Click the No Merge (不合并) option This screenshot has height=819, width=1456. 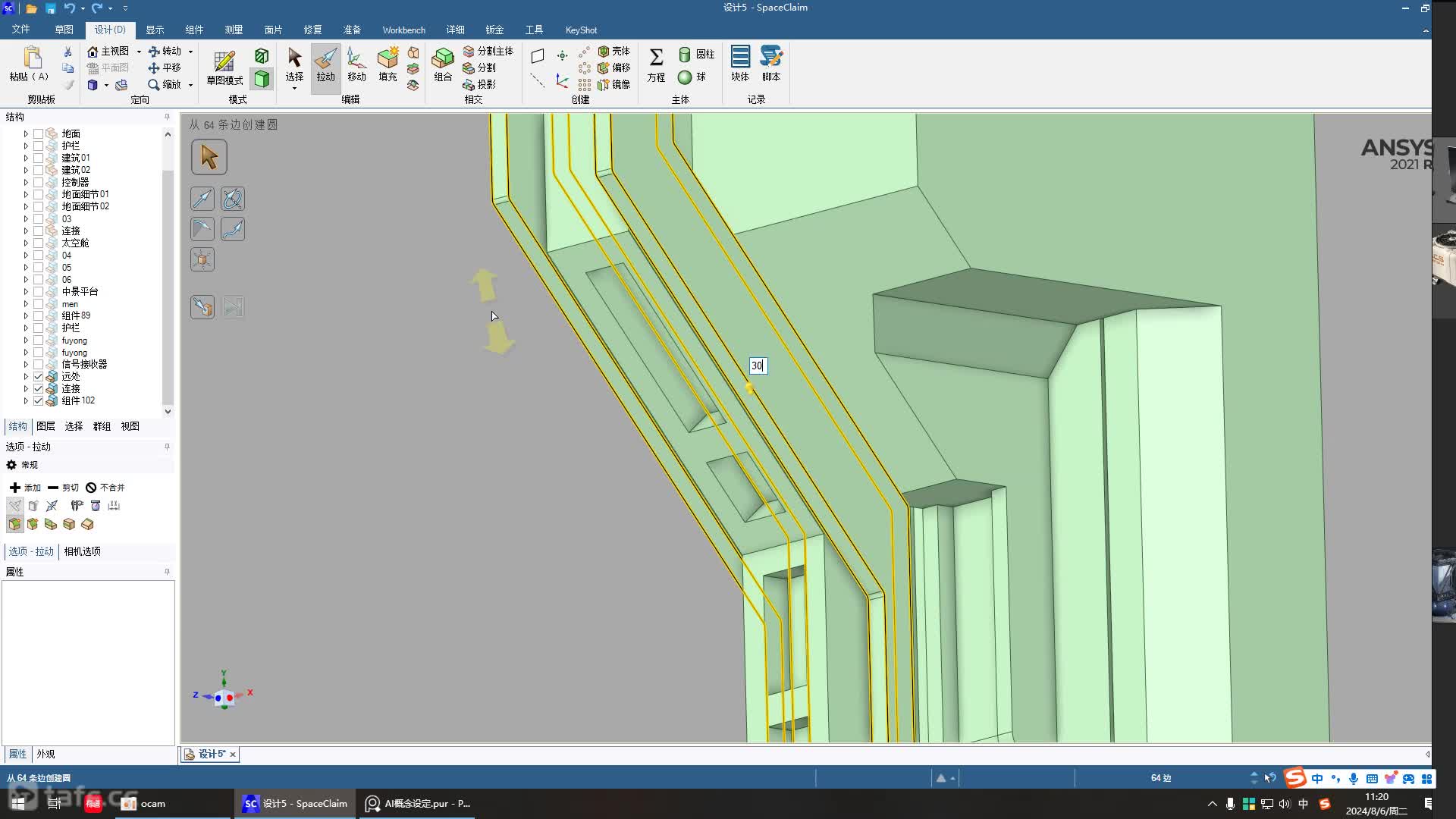point(105,488)
